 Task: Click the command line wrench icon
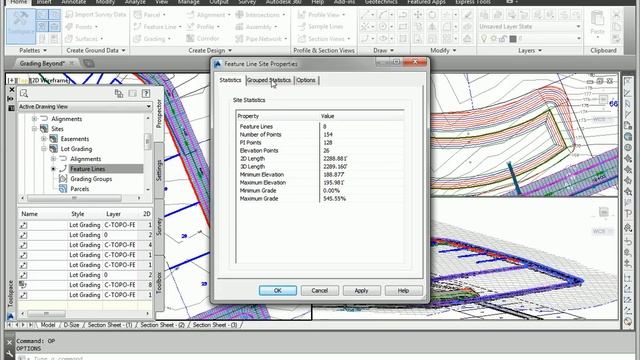pyautogui.click(x=10, y=354)
